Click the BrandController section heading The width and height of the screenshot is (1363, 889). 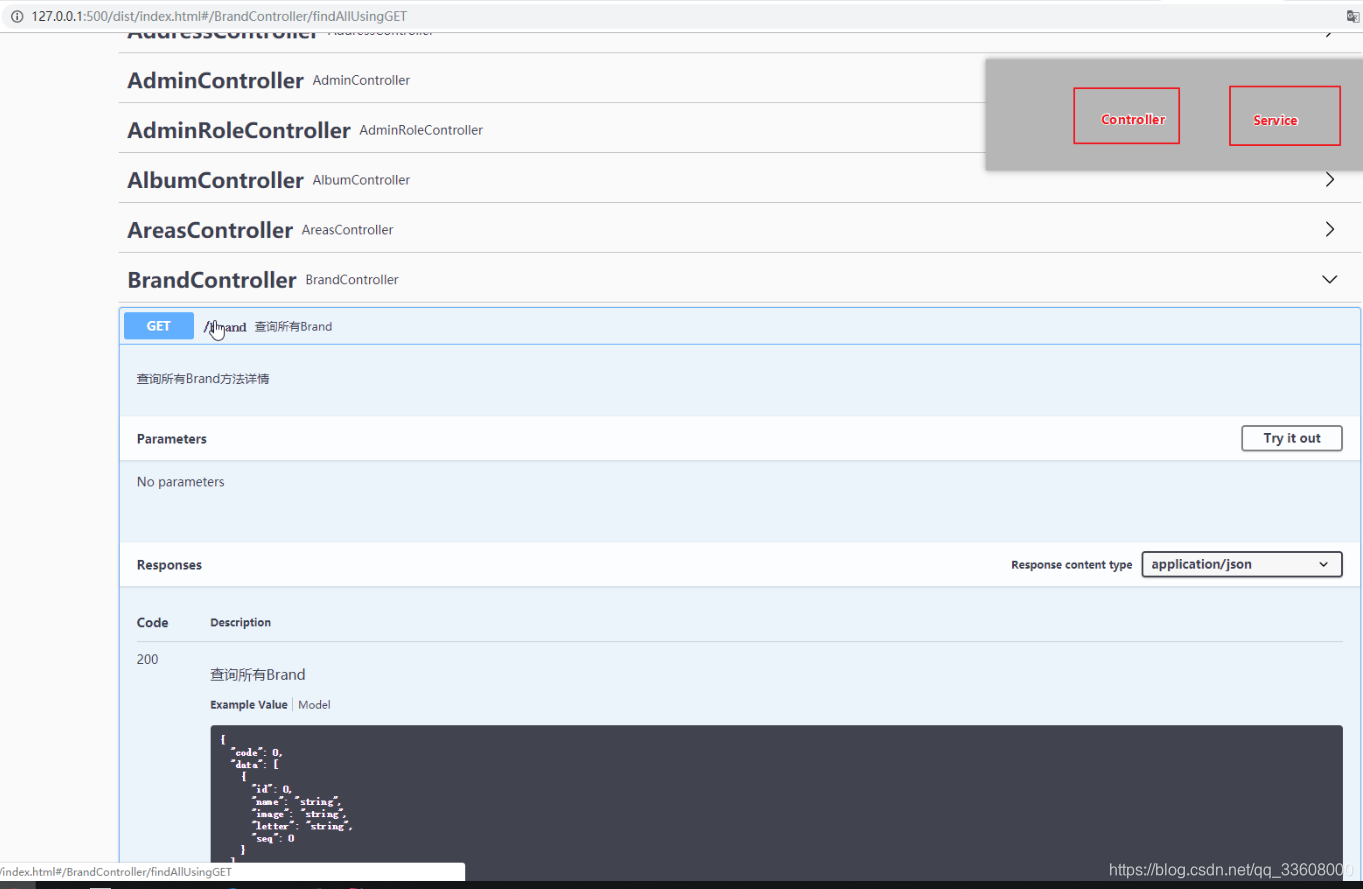pyautogui.click(x=212, y=280)
